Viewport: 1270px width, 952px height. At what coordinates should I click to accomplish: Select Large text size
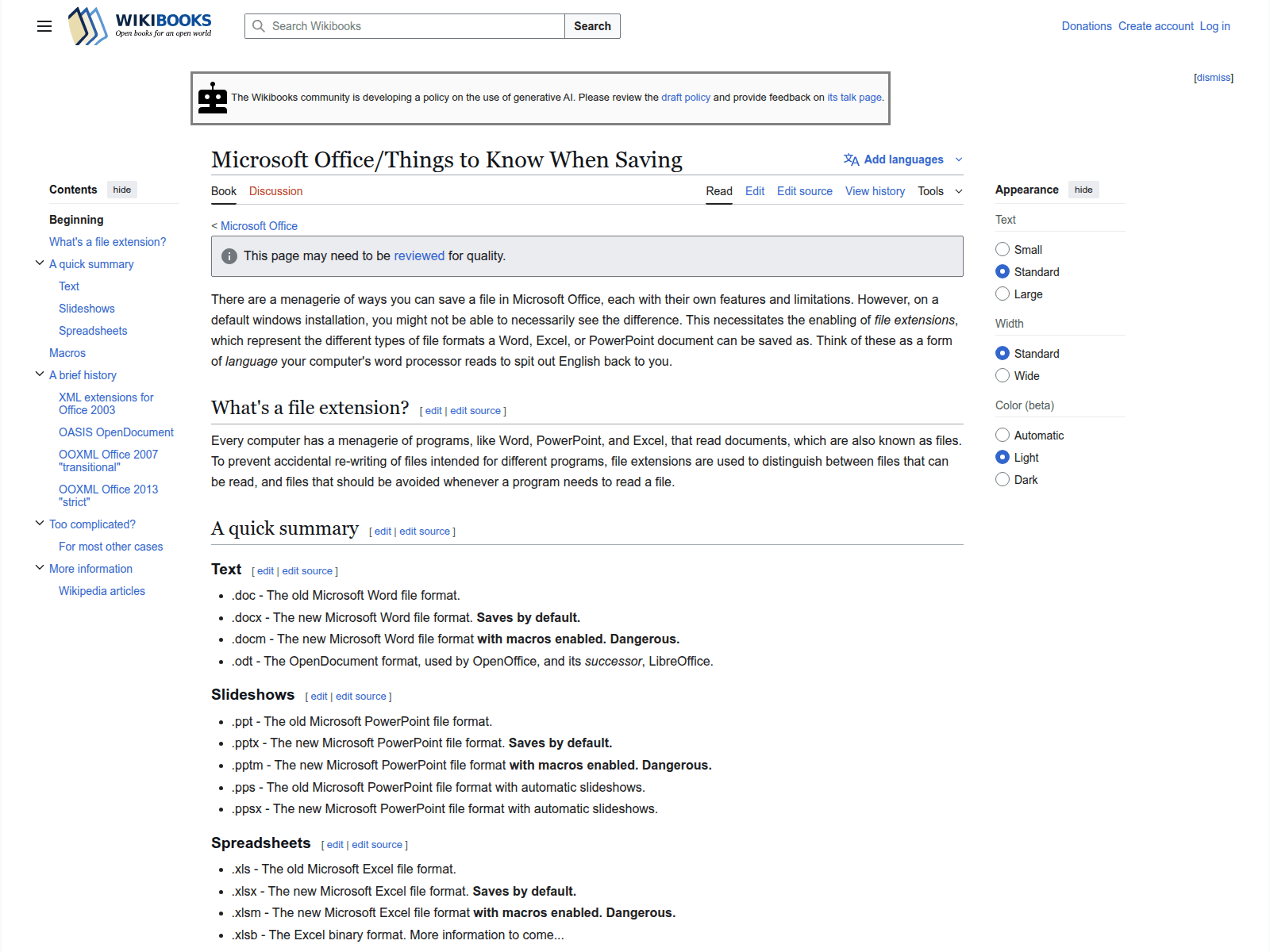(1003, 294)
